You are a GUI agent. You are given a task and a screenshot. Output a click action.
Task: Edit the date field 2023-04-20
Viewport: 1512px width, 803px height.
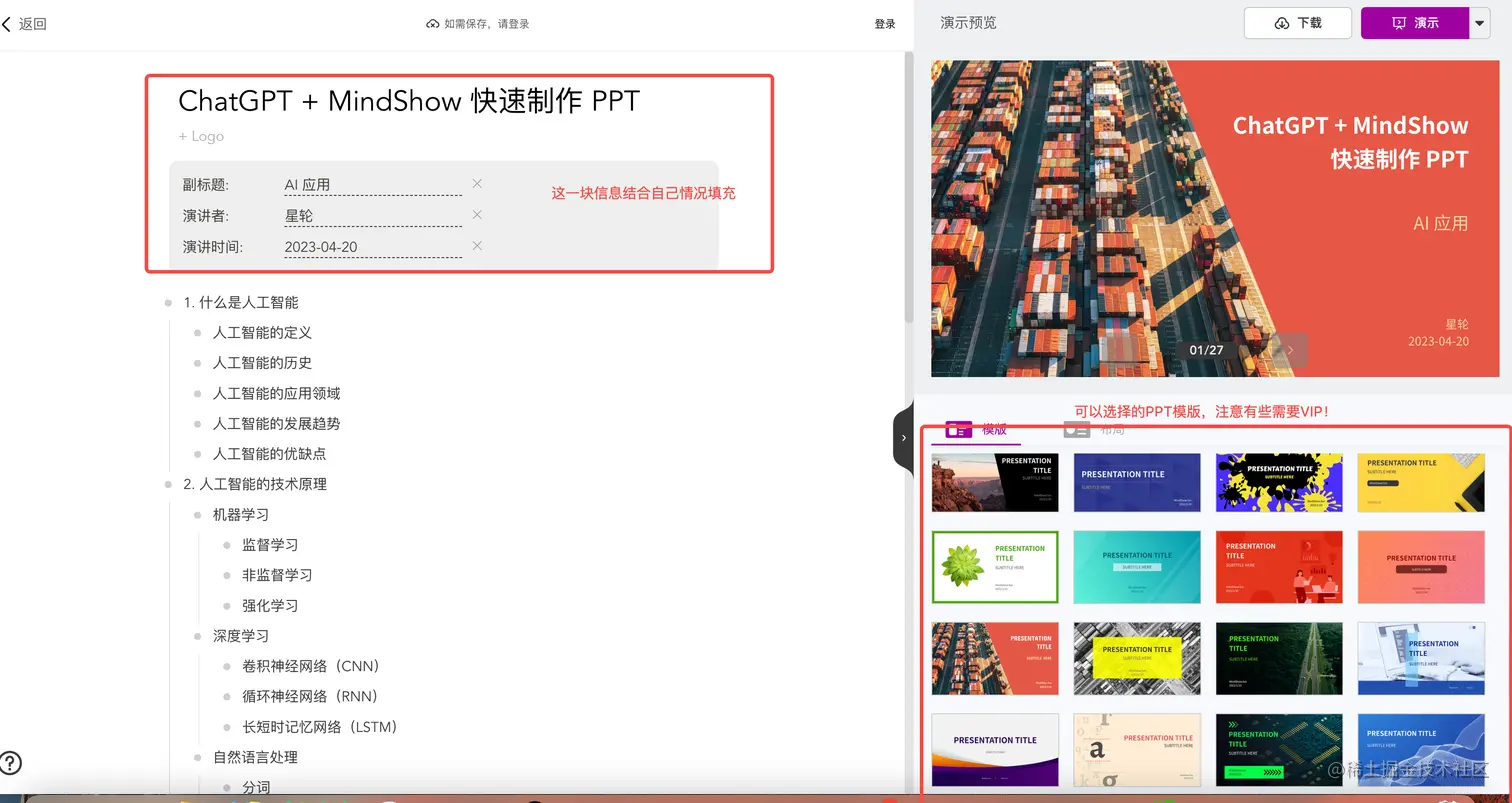point(373,247)
